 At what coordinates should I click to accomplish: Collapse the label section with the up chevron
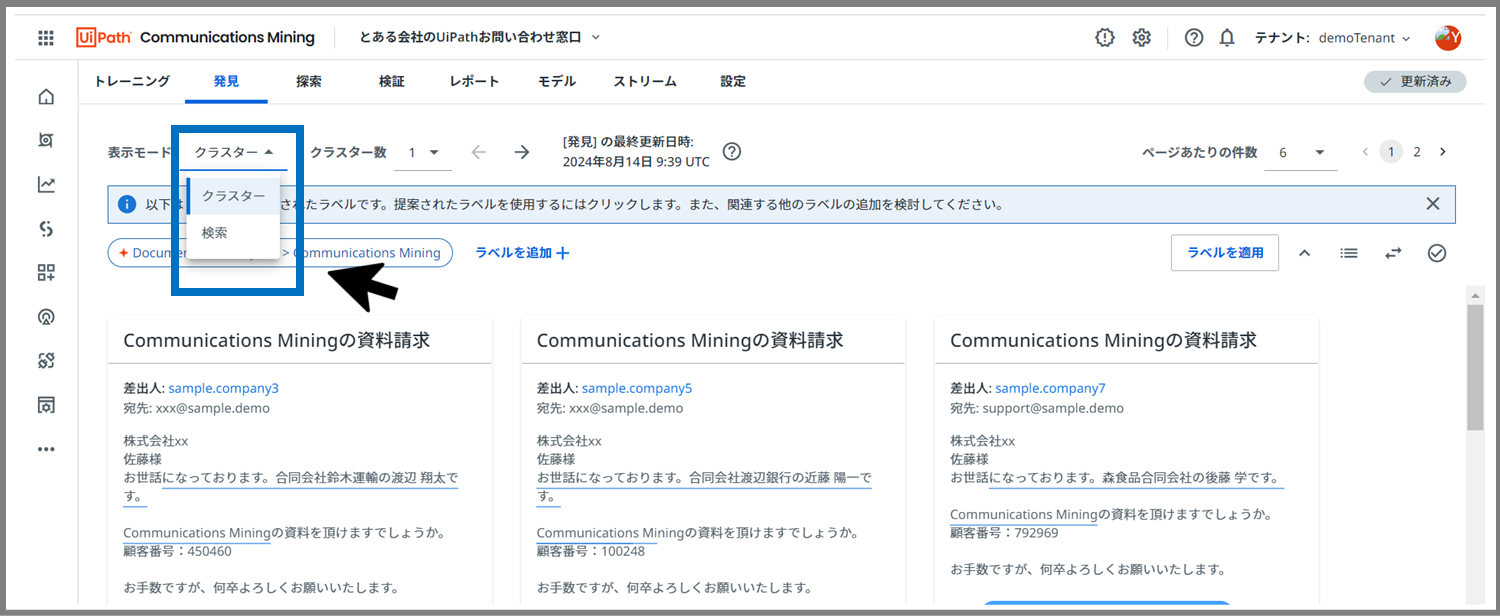tap(1305, 253)
